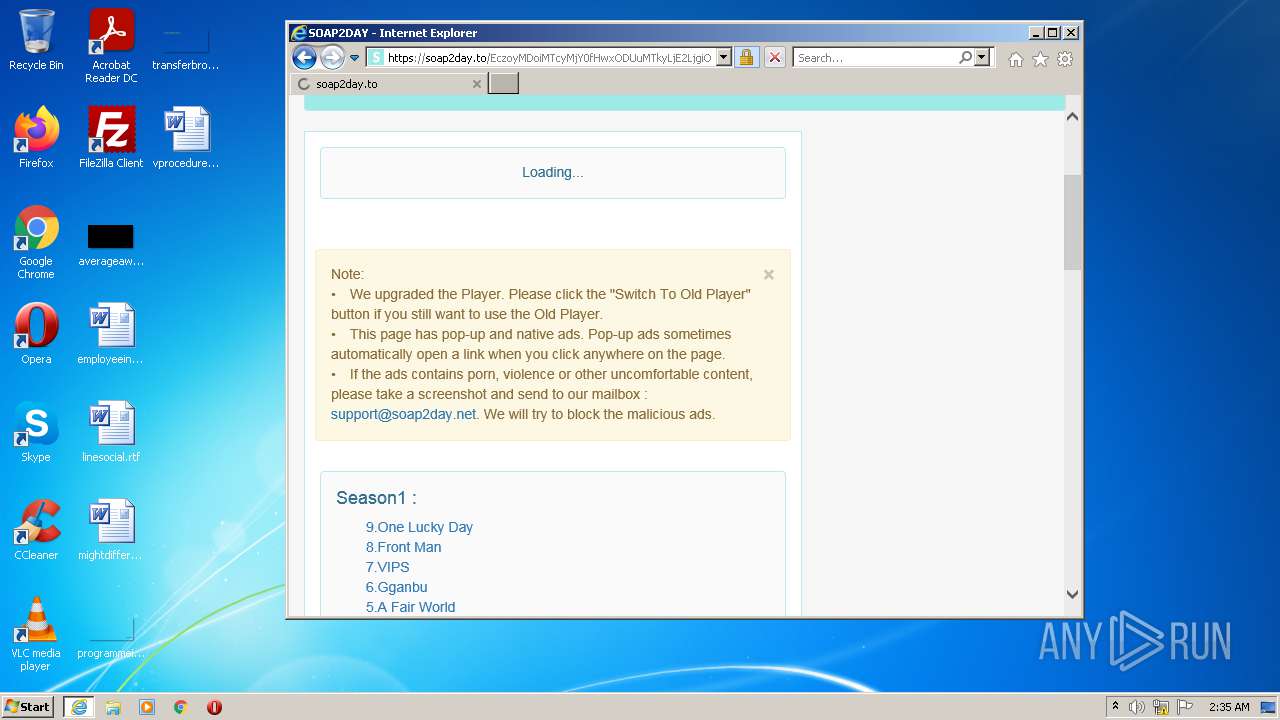Click into the Search box
This screenshot has height=720, width=1280.
(876, 58)
